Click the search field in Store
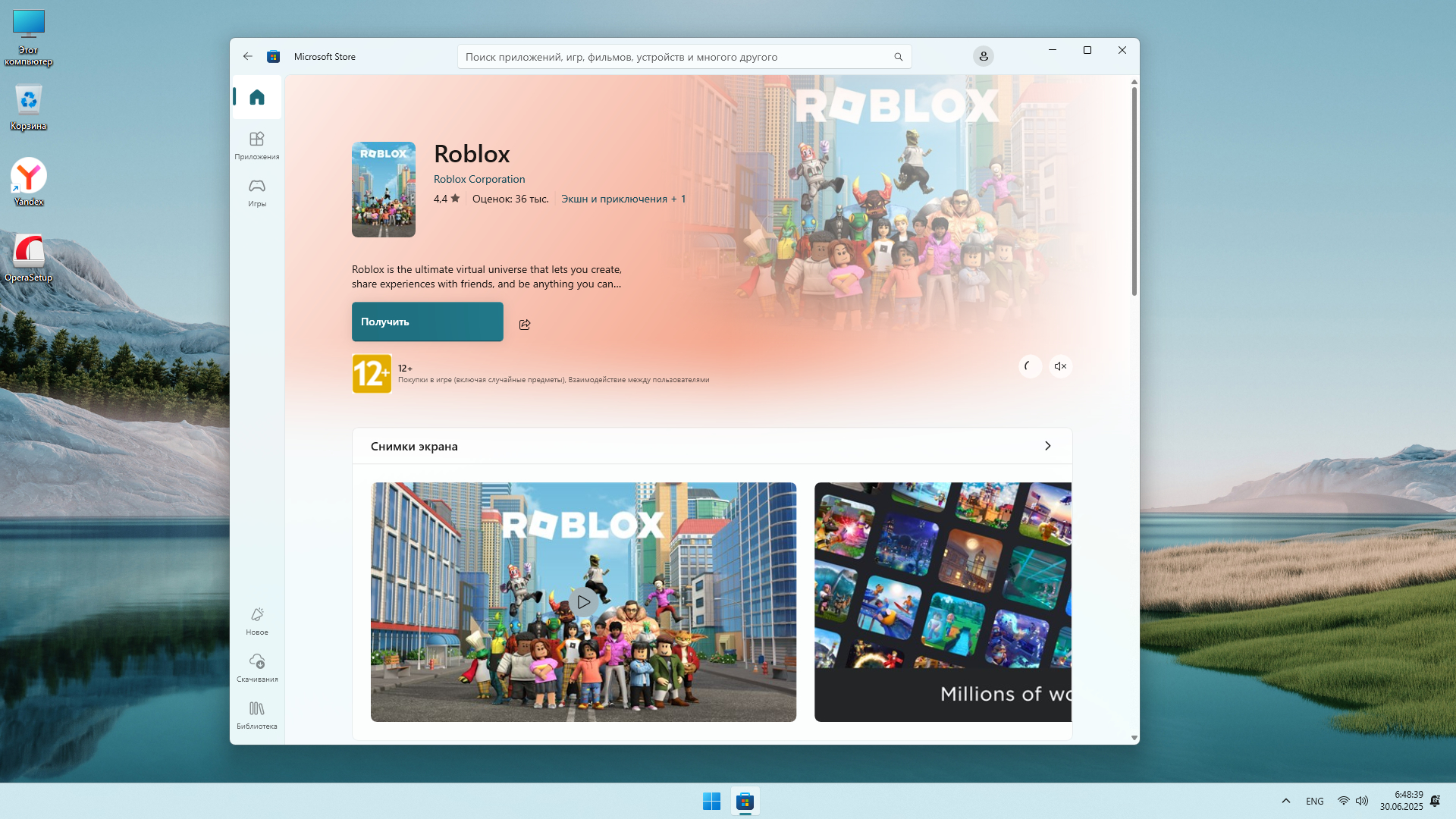 (675, 57)
